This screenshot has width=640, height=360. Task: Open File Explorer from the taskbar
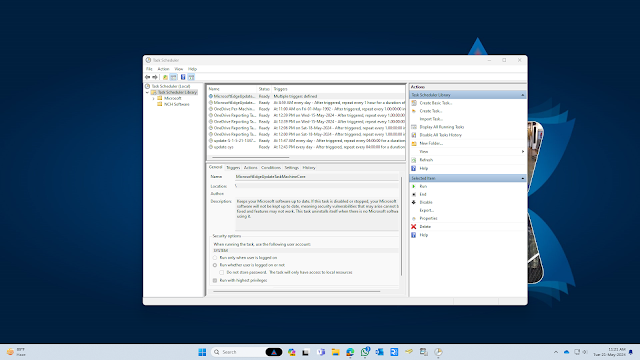336,352
